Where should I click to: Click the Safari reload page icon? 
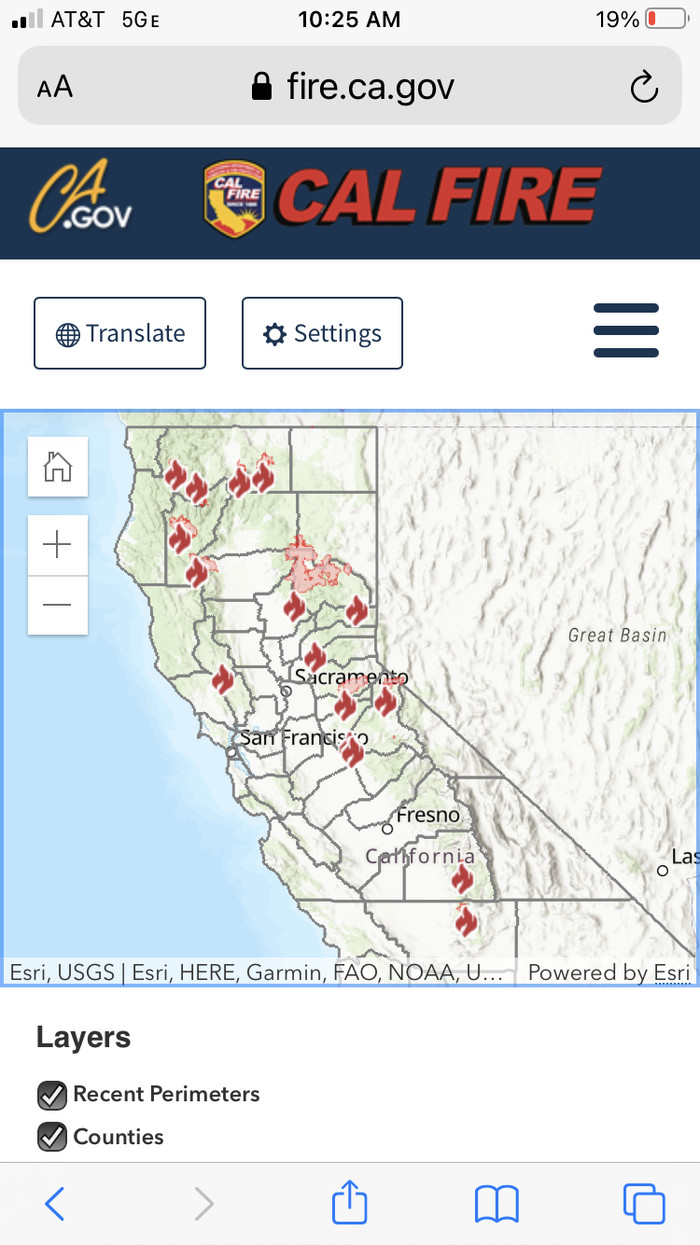tap(644, 87)
